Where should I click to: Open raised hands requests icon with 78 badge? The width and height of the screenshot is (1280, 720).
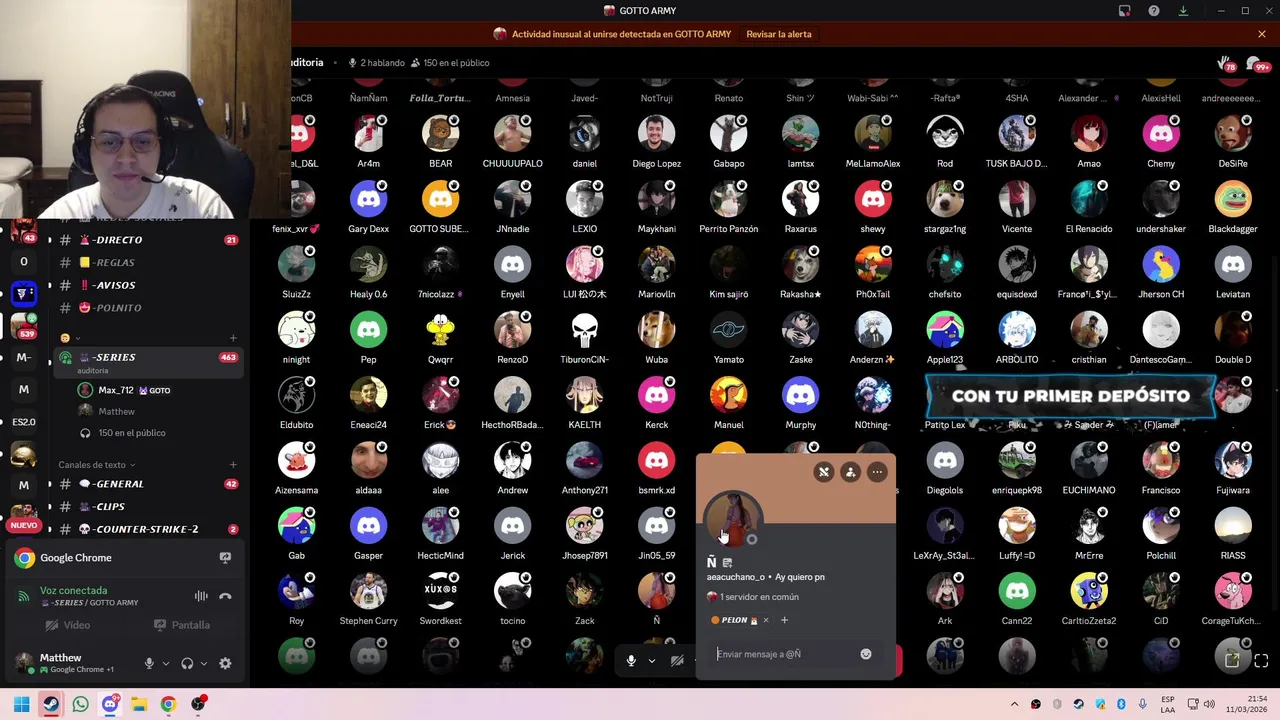[x=1226, y=64]
